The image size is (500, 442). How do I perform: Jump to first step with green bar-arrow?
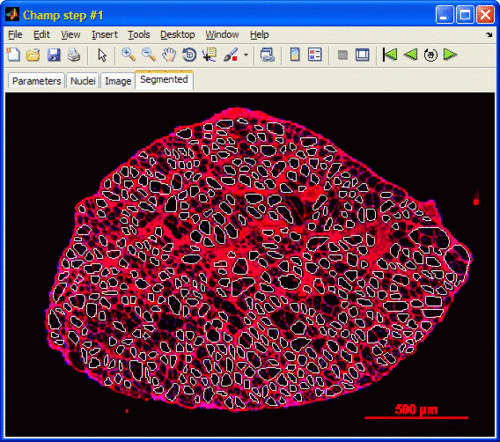pyautogui.click(x=390, y=54)
